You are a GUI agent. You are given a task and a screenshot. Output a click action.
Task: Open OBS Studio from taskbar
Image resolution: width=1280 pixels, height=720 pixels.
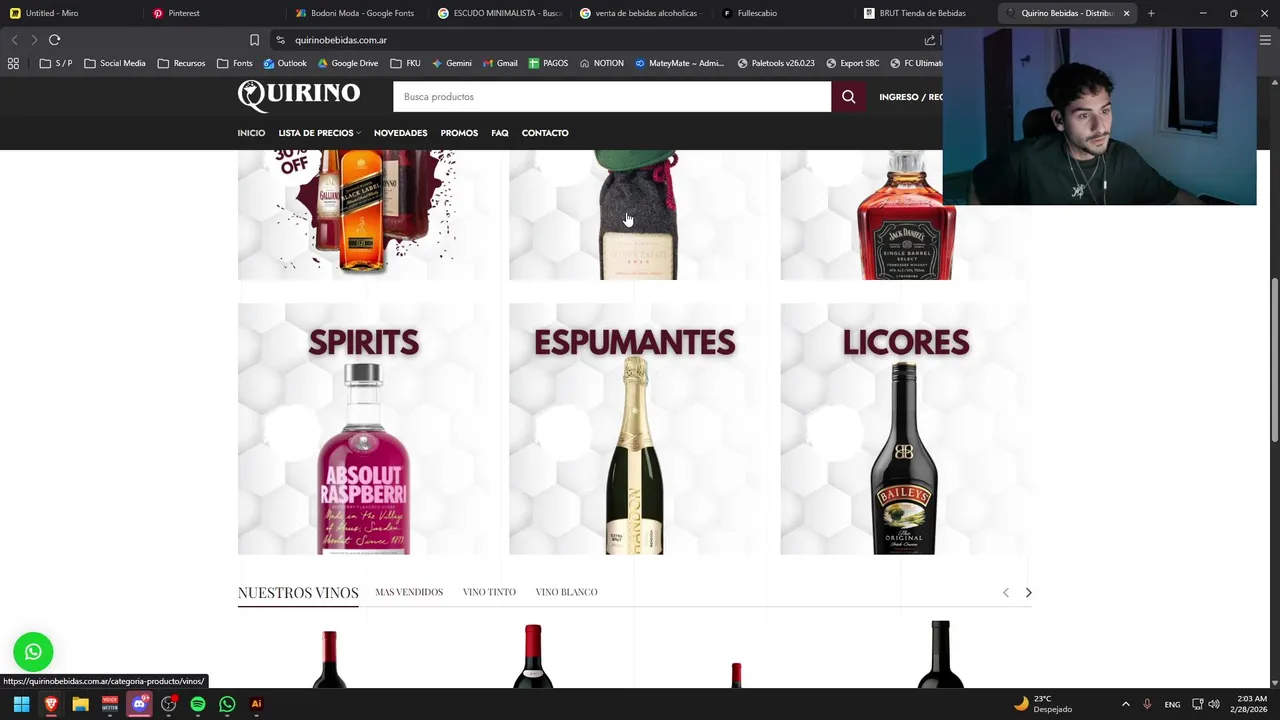tap(168, 704)
